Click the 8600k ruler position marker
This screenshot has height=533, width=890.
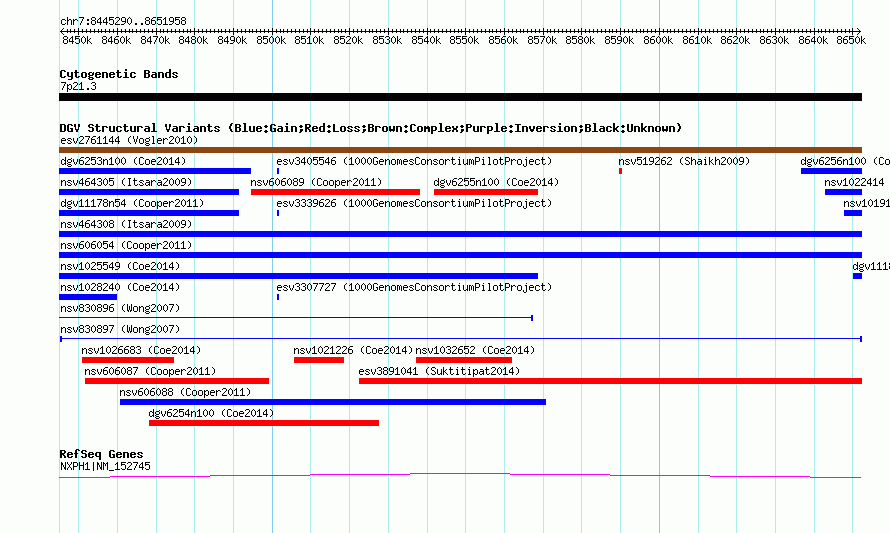tap(658, 40)
